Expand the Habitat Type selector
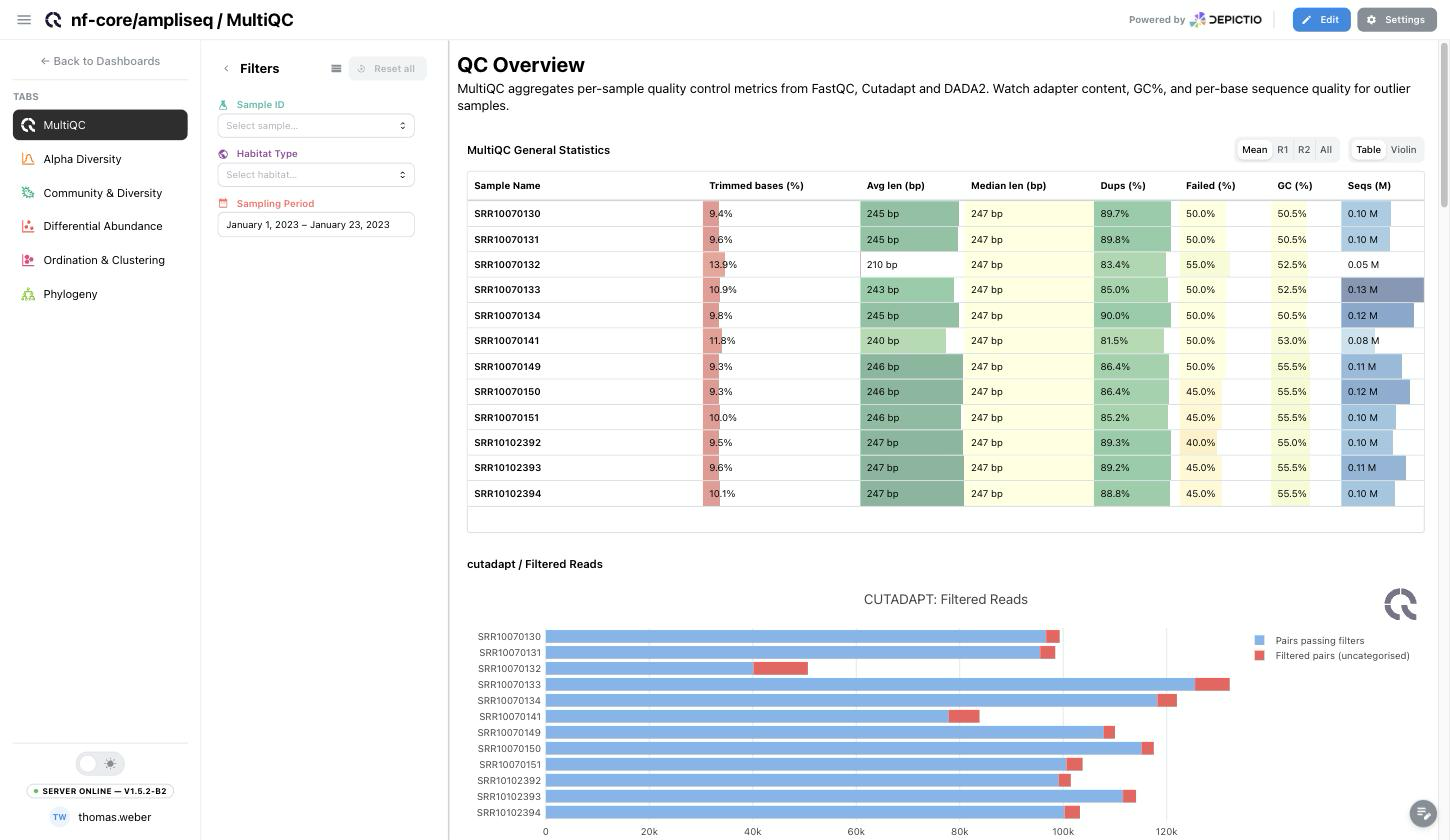The width and height of the screenshot is (1450, 840). (x=316, y=175)
